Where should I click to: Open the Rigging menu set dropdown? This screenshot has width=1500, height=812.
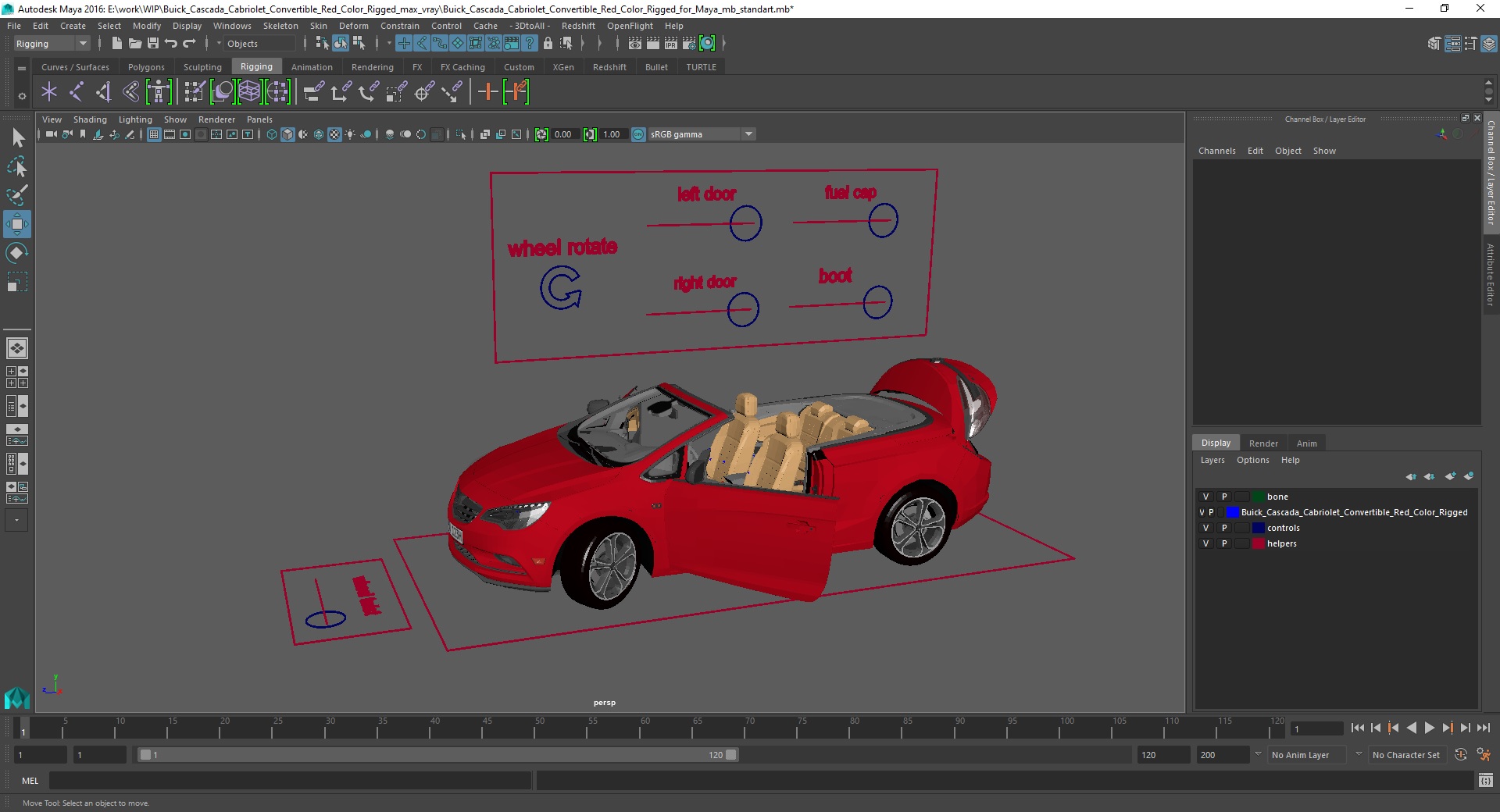tap(52, 44)
